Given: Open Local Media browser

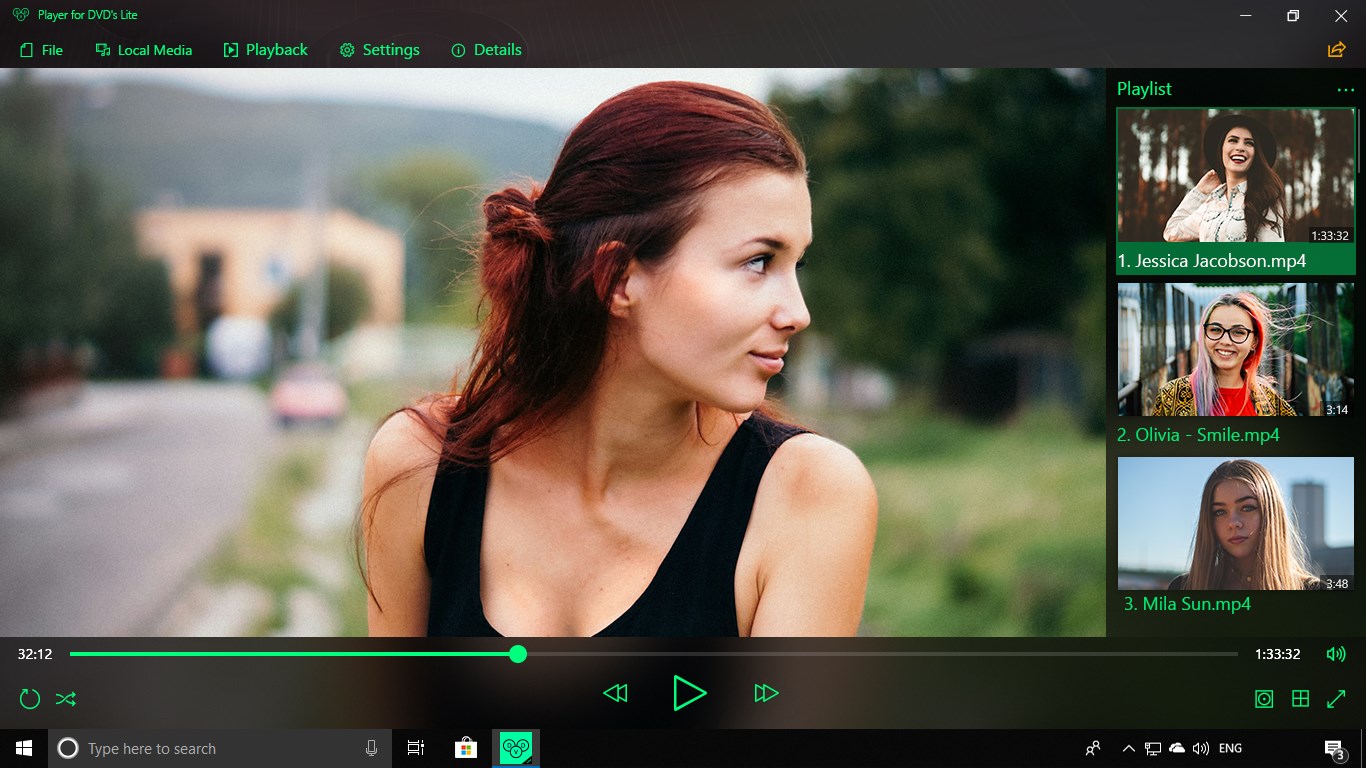Looking at the screenshot, I should coord(143,49).
